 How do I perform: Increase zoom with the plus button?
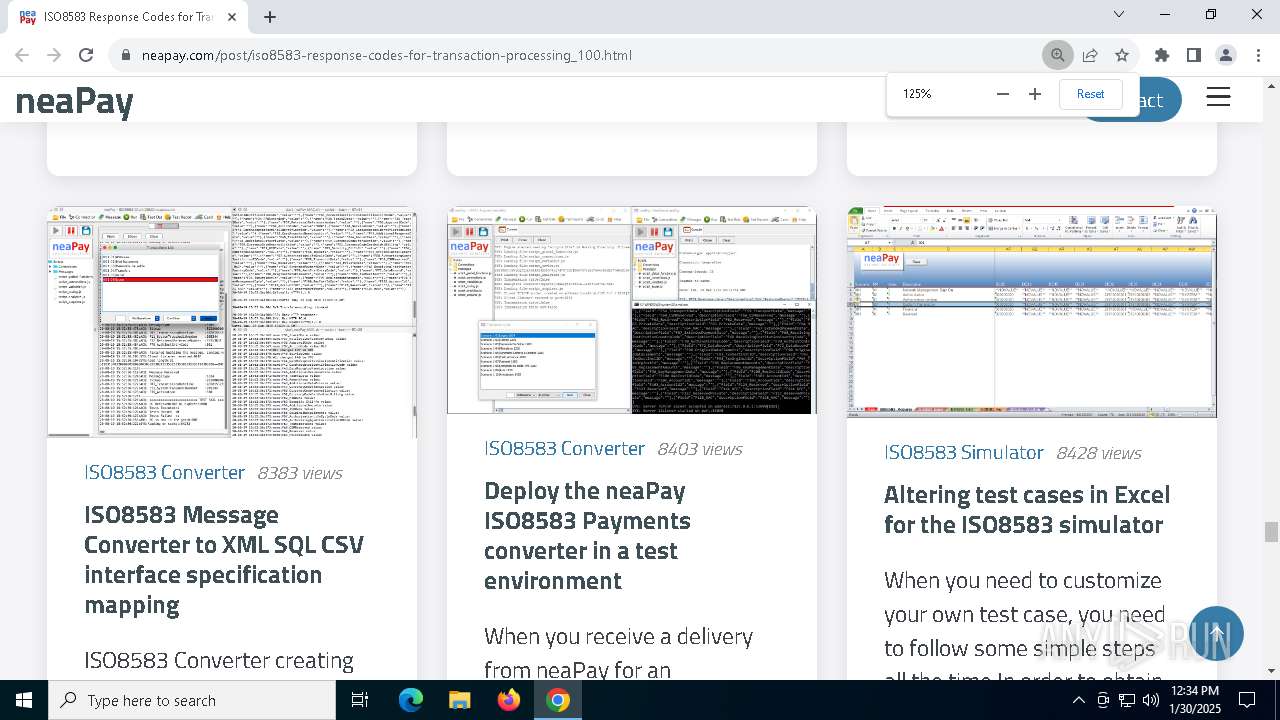point(1035,94)
